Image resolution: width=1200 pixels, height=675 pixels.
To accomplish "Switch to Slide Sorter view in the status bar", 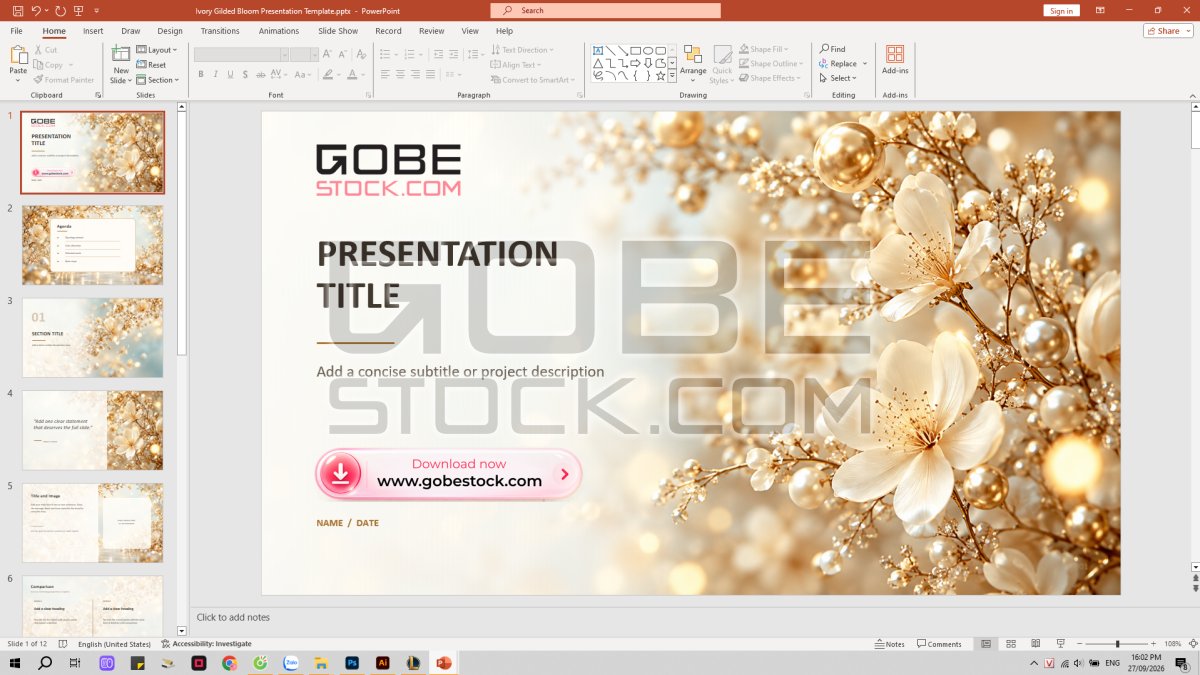I will click(x=1011, y=644).
